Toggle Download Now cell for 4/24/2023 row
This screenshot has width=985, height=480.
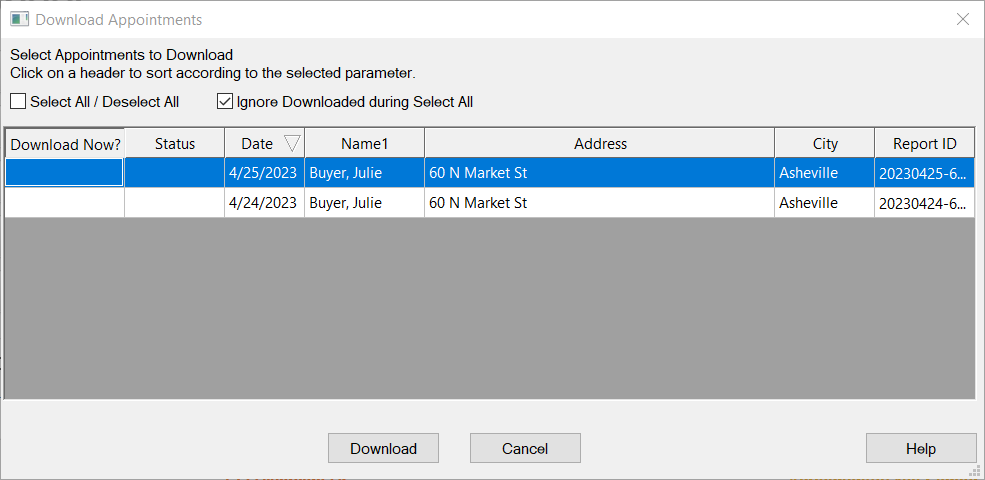(64, 203)
